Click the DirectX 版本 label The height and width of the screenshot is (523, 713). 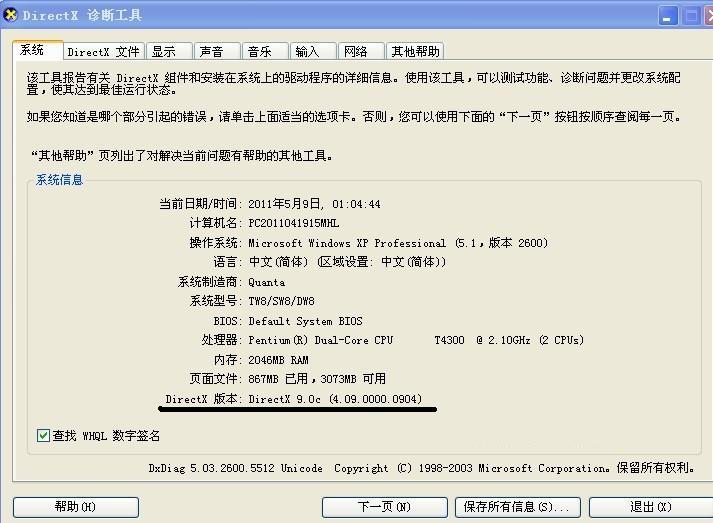coord(204,399)
